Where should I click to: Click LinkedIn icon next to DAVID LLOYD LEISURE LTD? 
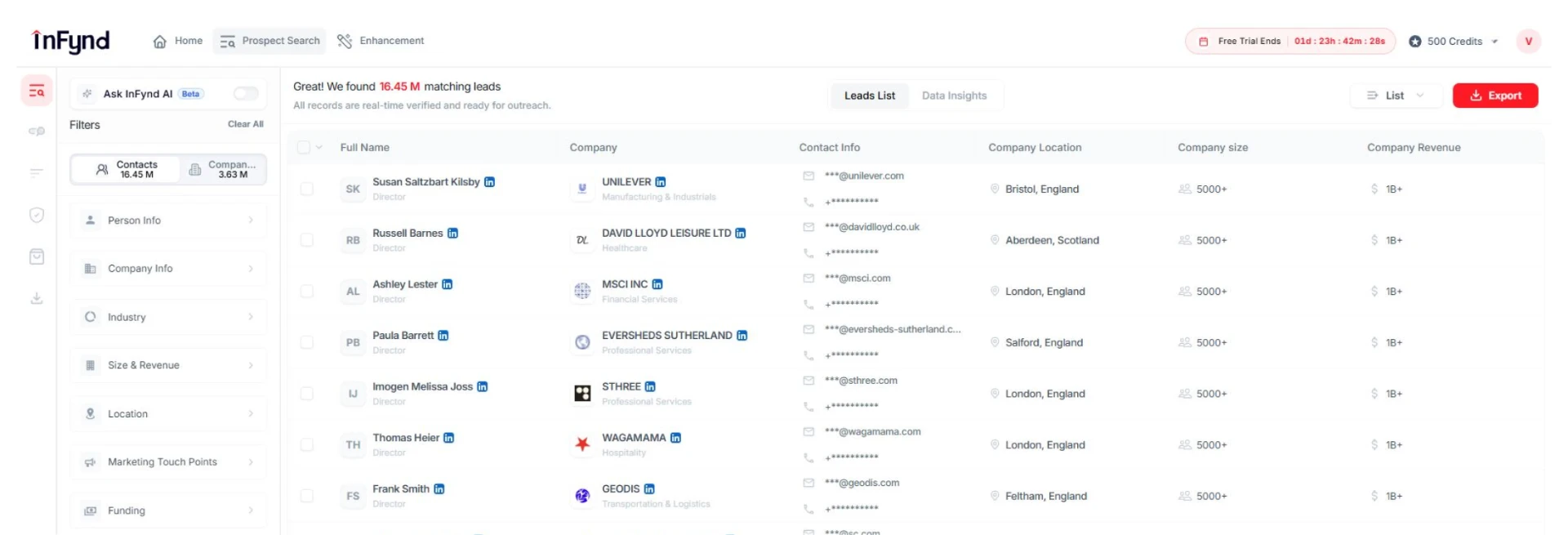tap(741, 233)
